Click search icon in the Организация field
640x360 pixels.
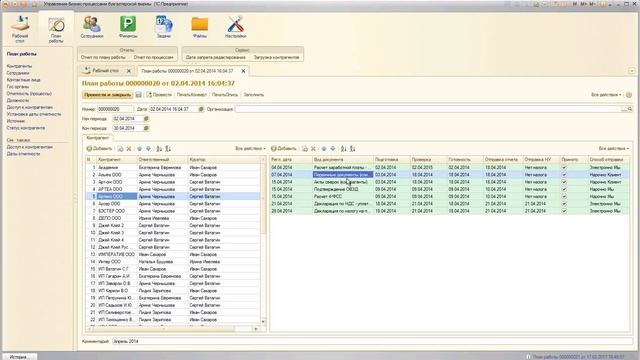click(630, 109)
